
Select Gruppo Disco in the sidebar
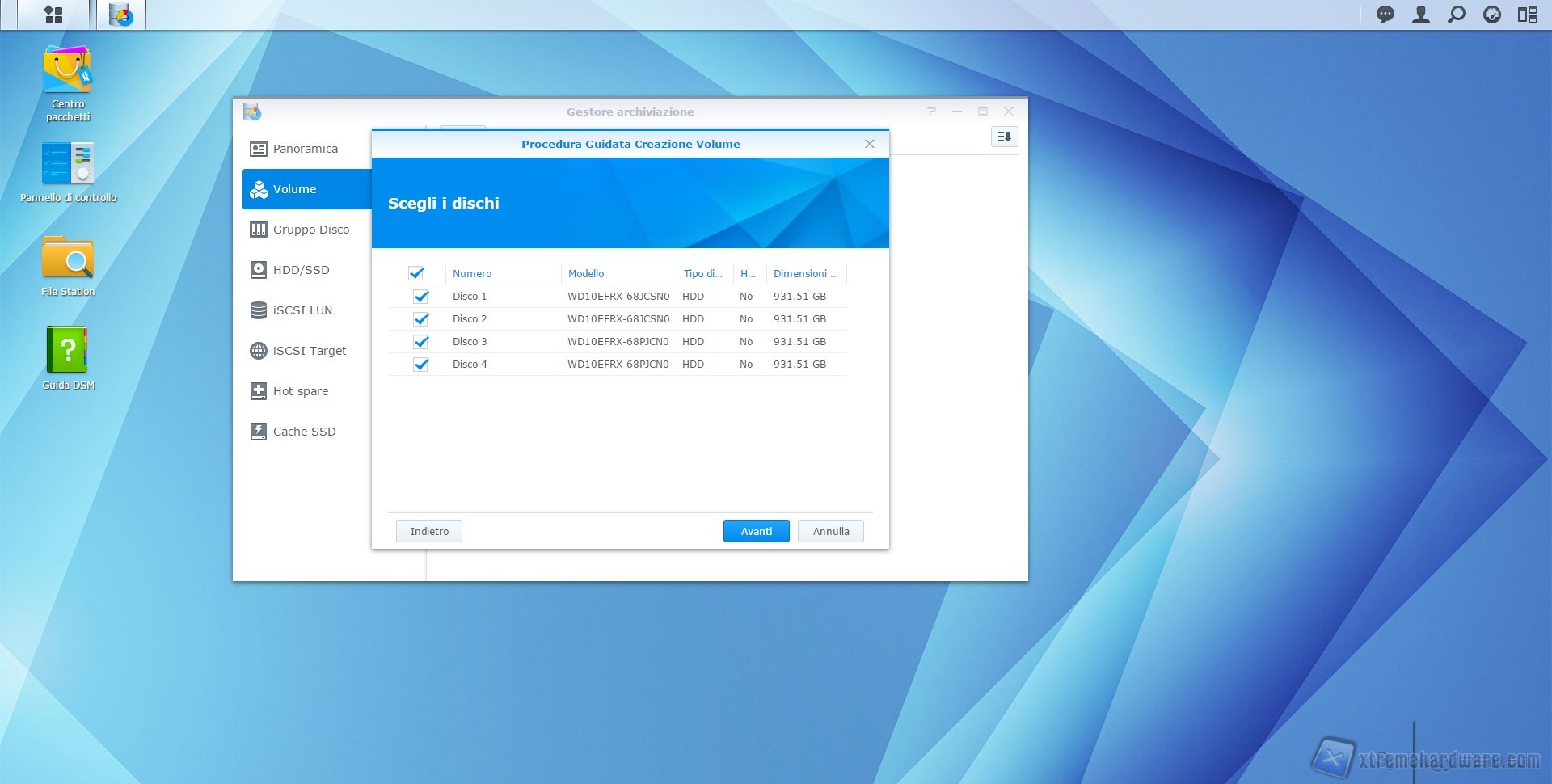coord(310,230)
